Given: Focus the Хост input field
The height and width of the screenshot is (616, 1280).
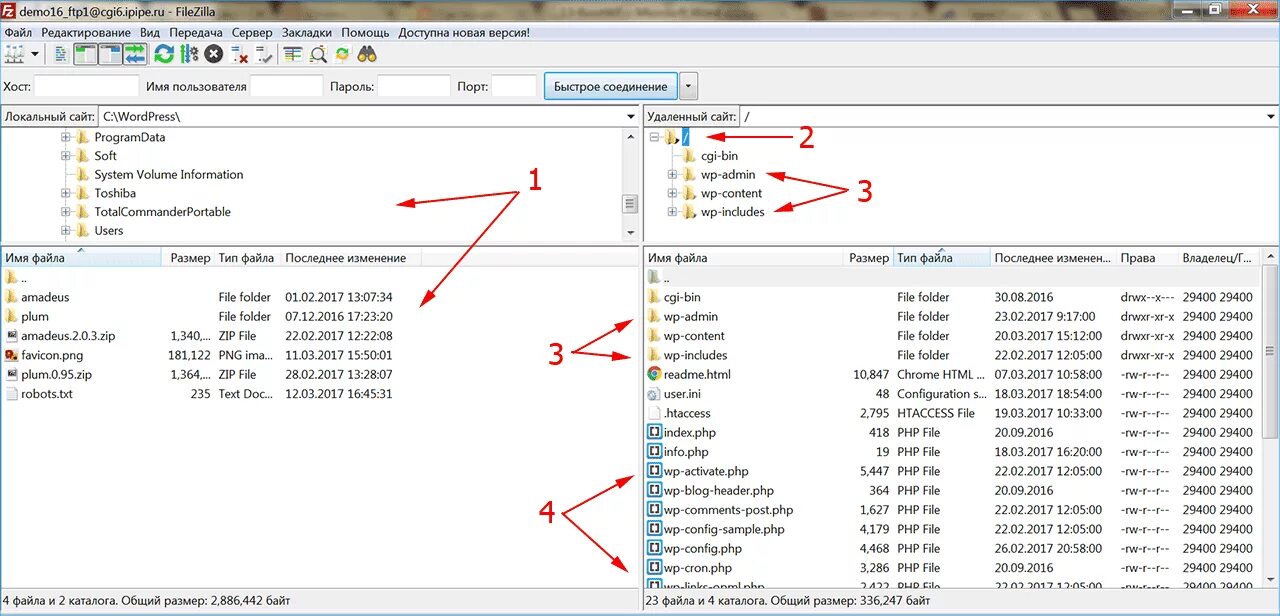Looking at the screenshot, I should pos(87,86).
